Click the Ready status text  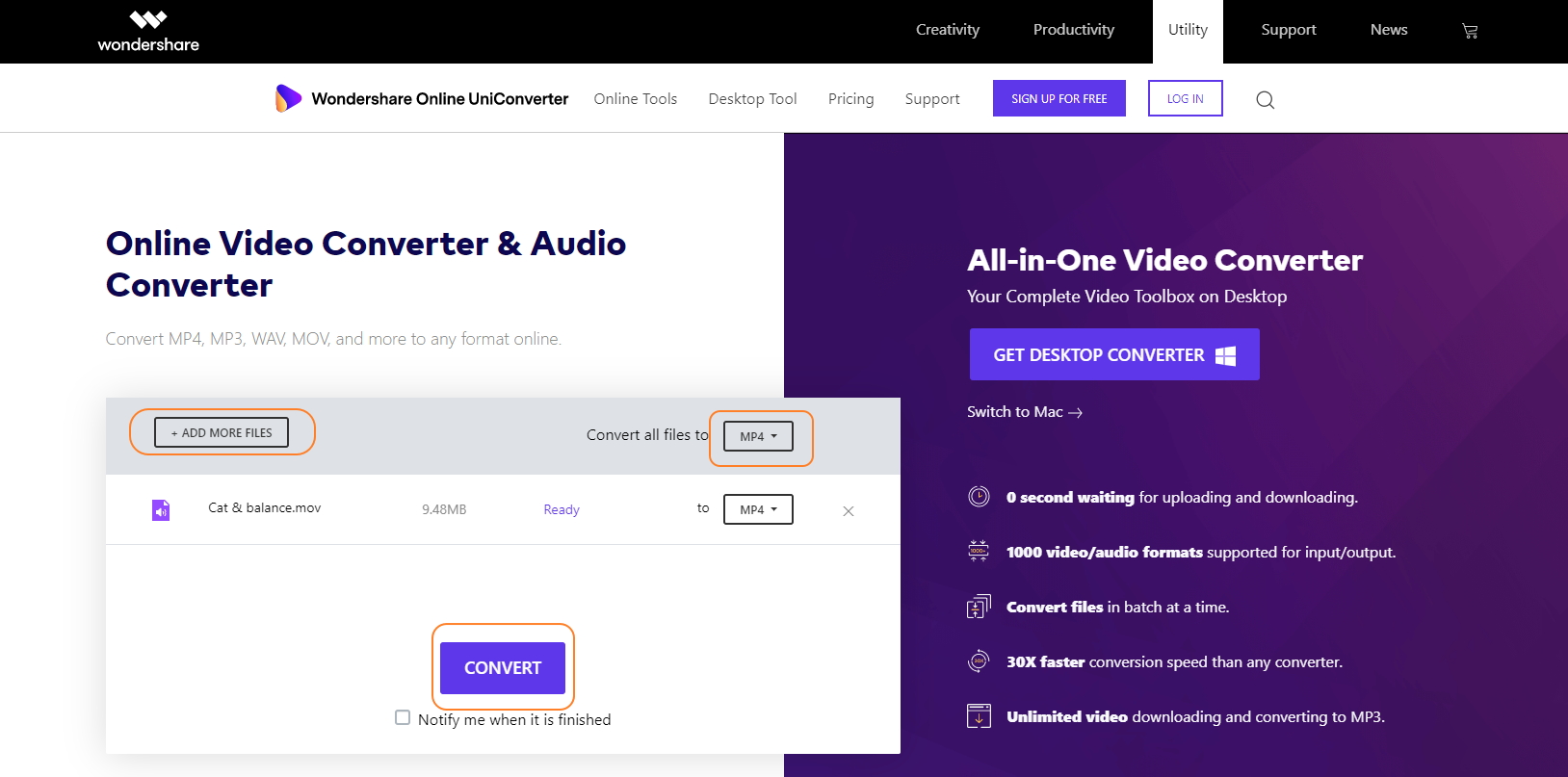(x=562, y=509)
